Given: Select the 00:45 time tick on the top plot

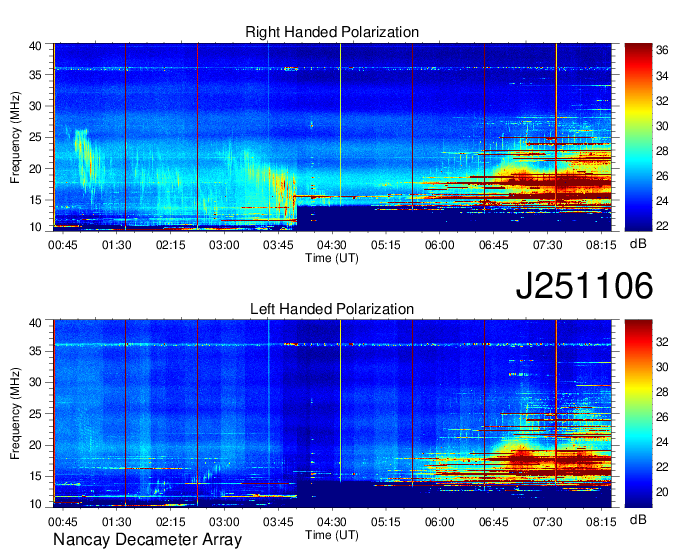Looking at the screenshot, I should pos(63,244).
